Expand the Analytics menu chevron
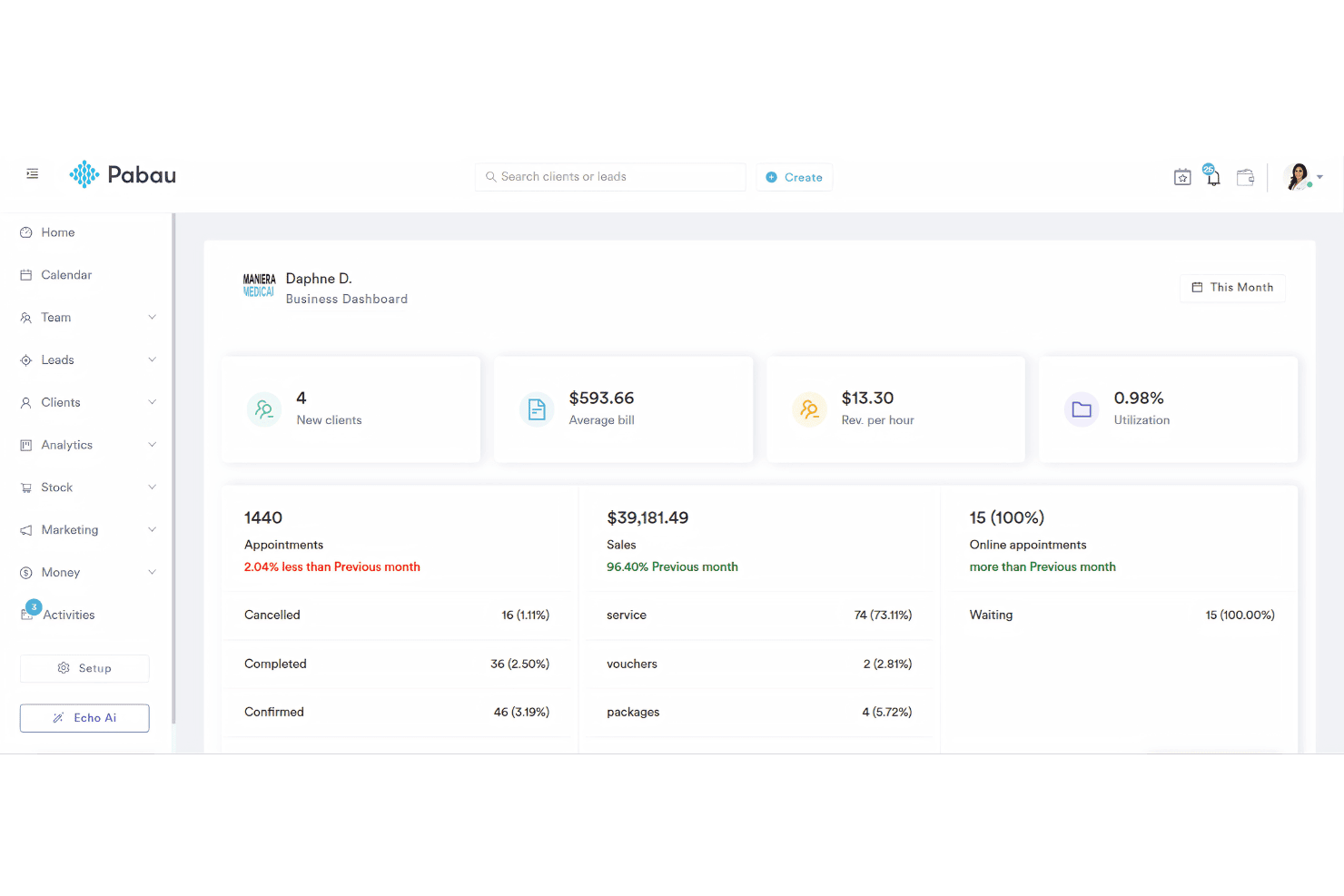The image size is (1344, 896). (x=153, y=445)
